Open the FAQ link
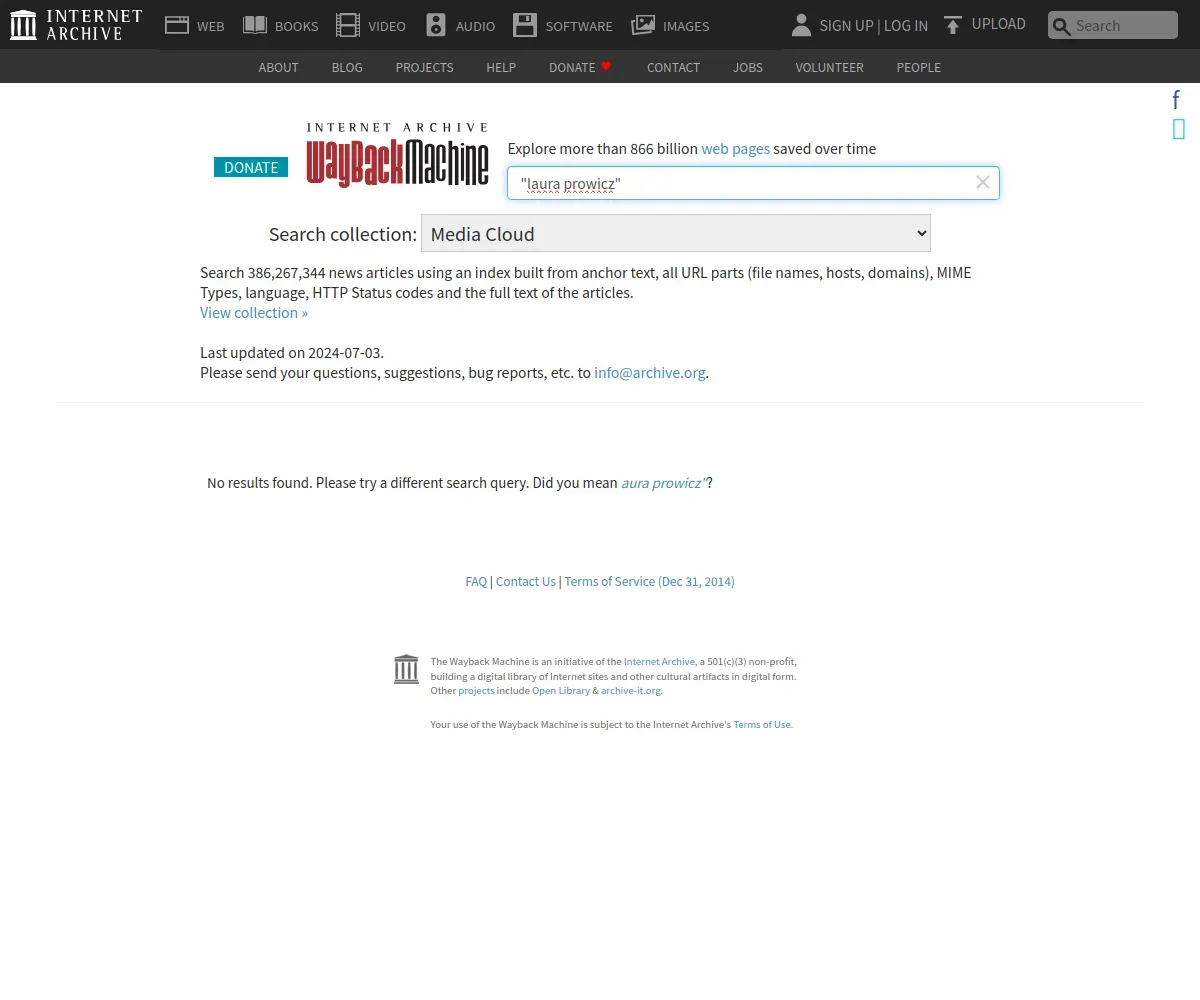 point(476,581)
